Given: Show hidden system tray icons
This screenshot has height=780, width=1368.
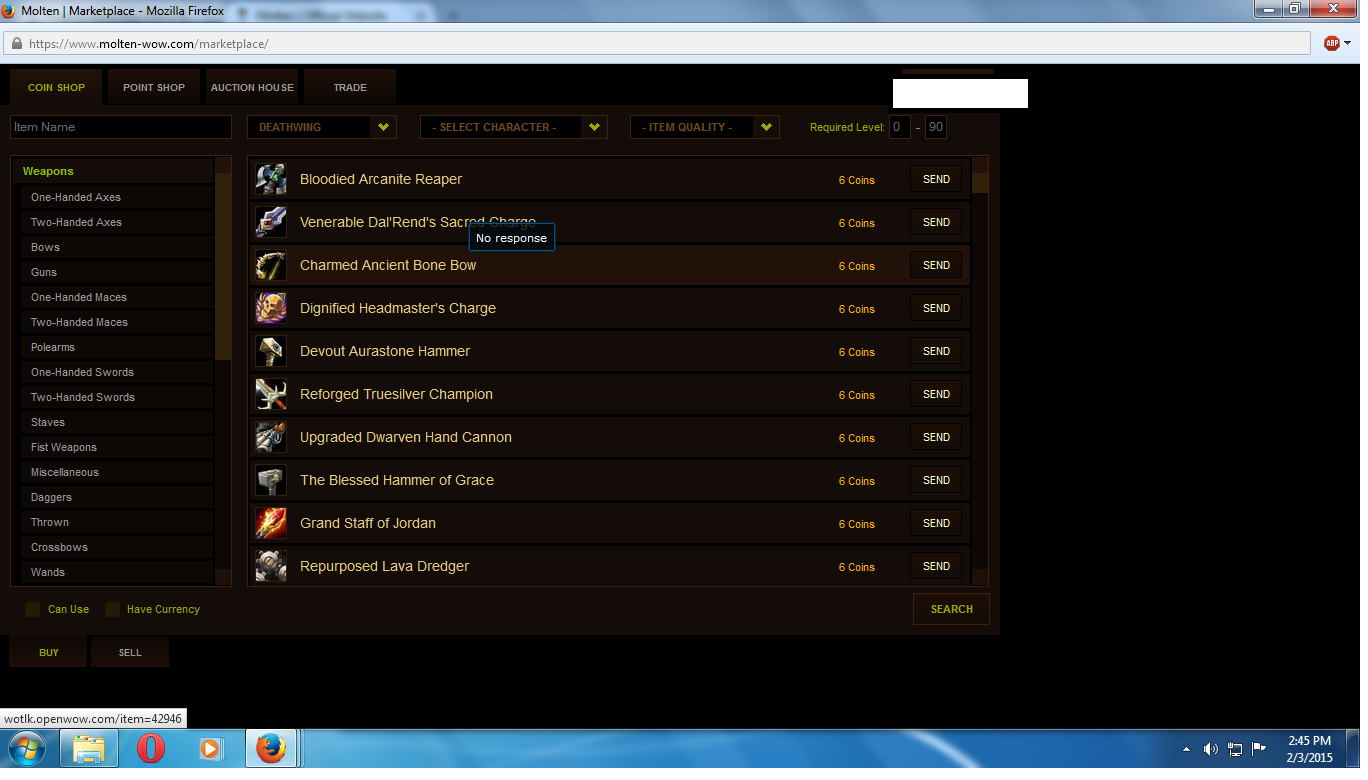Looking at the screenshot, I should pos(1186,749).
